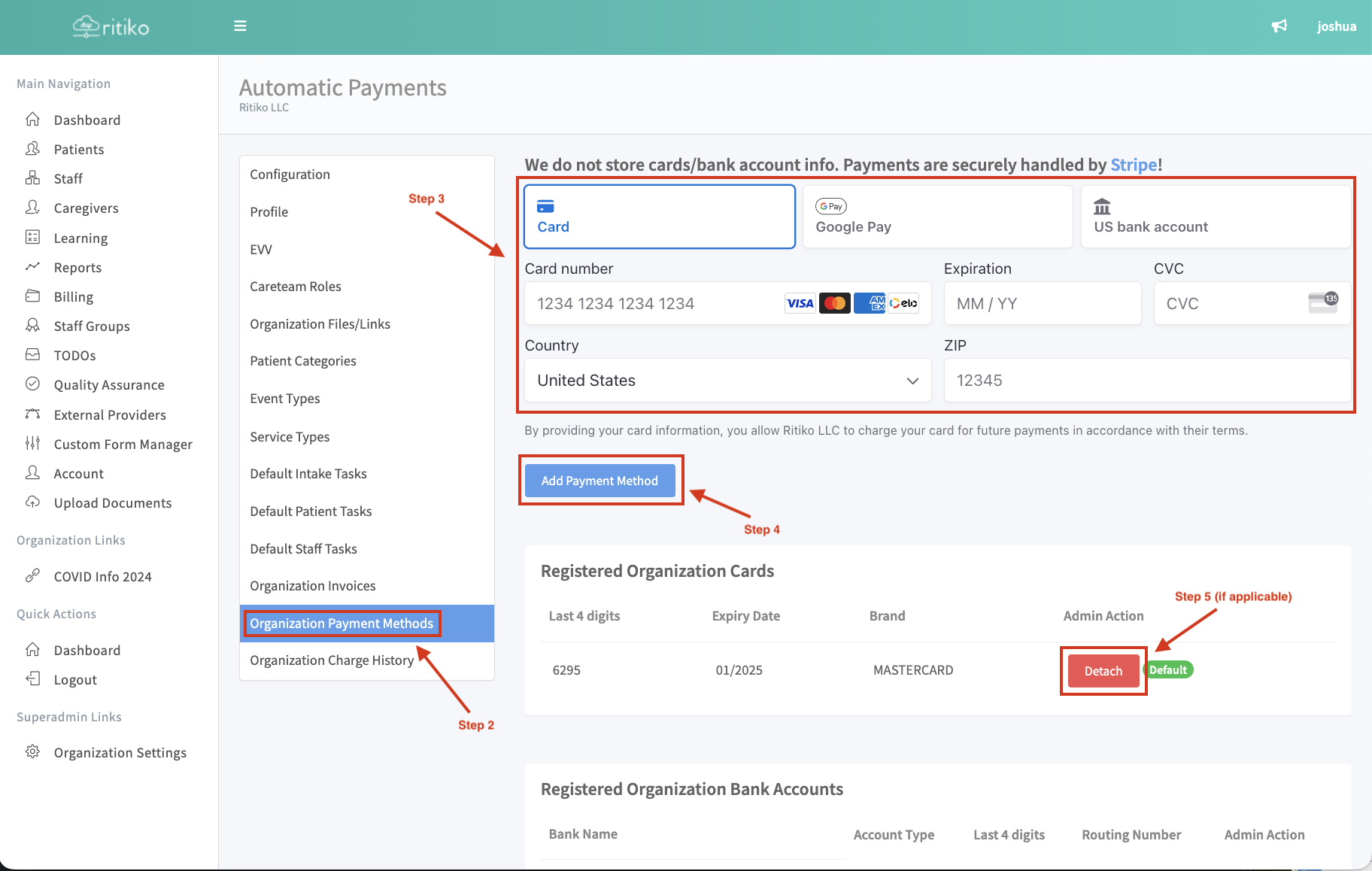
Task: Choose Google Pay payment option
Action: click(937, 217)
